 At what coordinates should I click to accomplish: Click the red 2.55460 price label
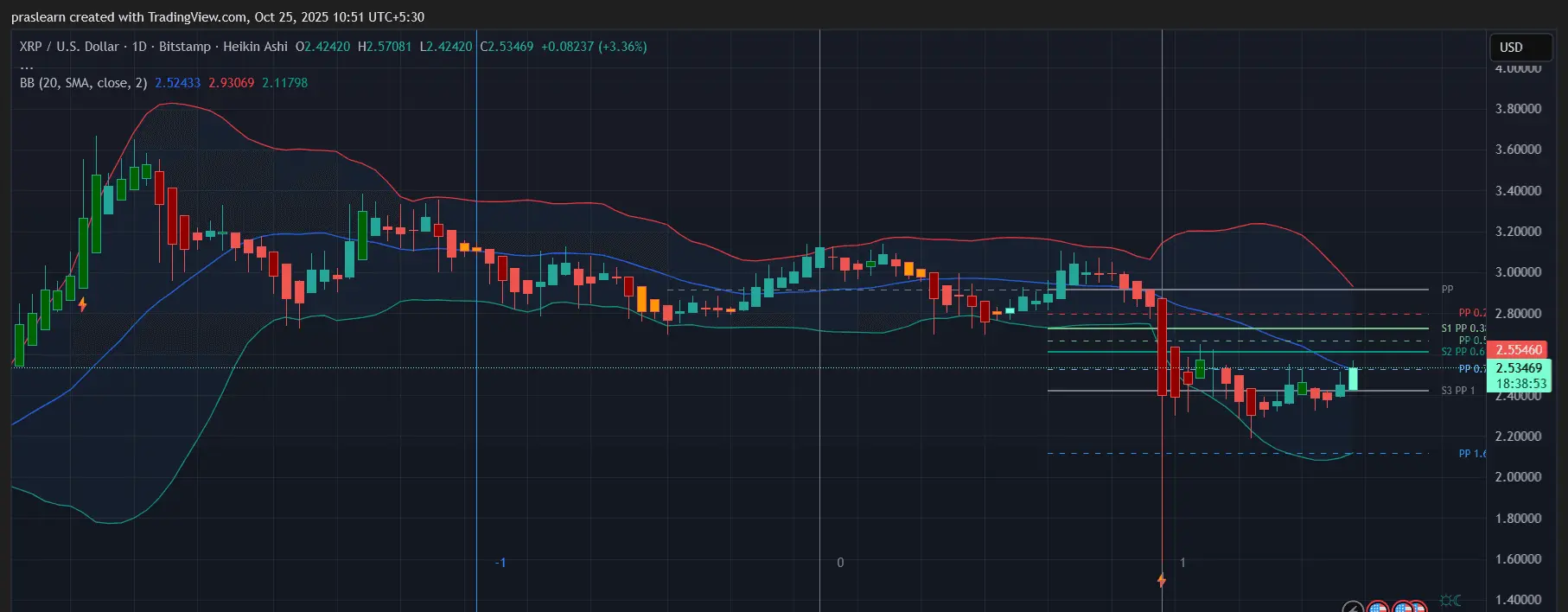(1519, 350)
